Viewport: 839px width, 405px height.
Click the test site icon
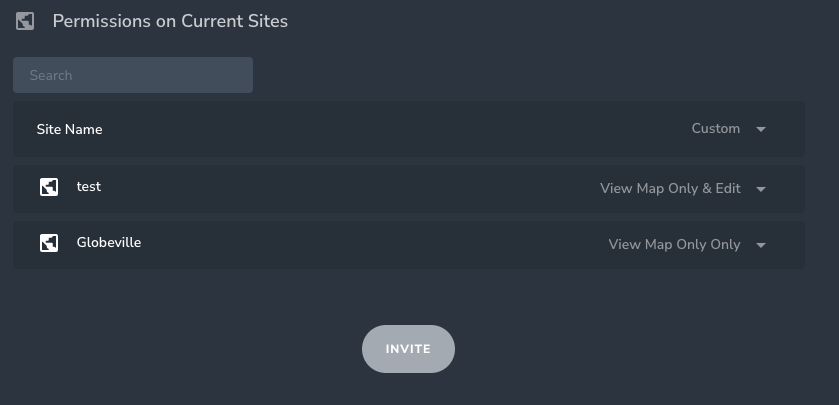coord(49,187)
